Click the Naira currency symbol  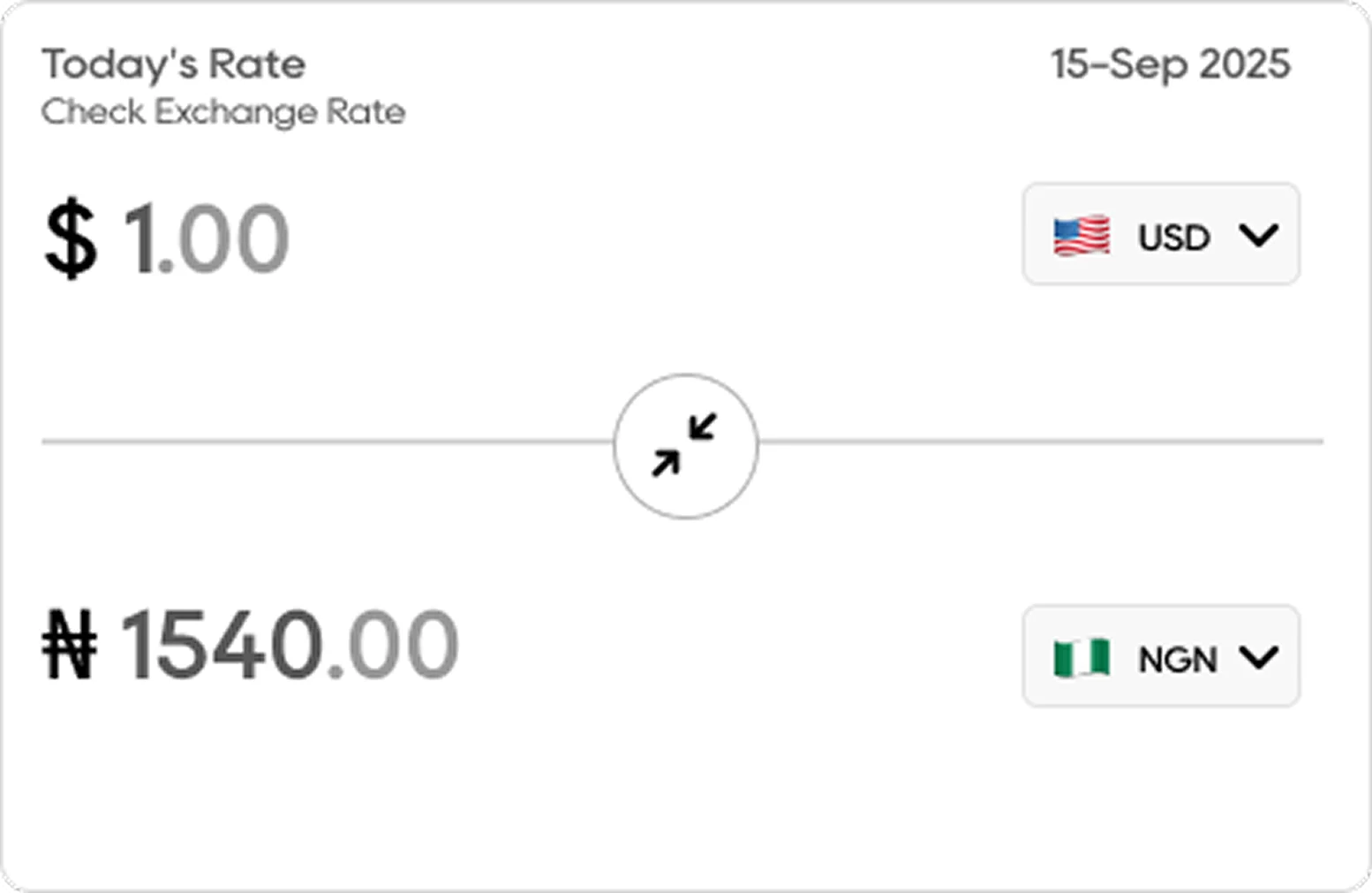tap(70, 646)
